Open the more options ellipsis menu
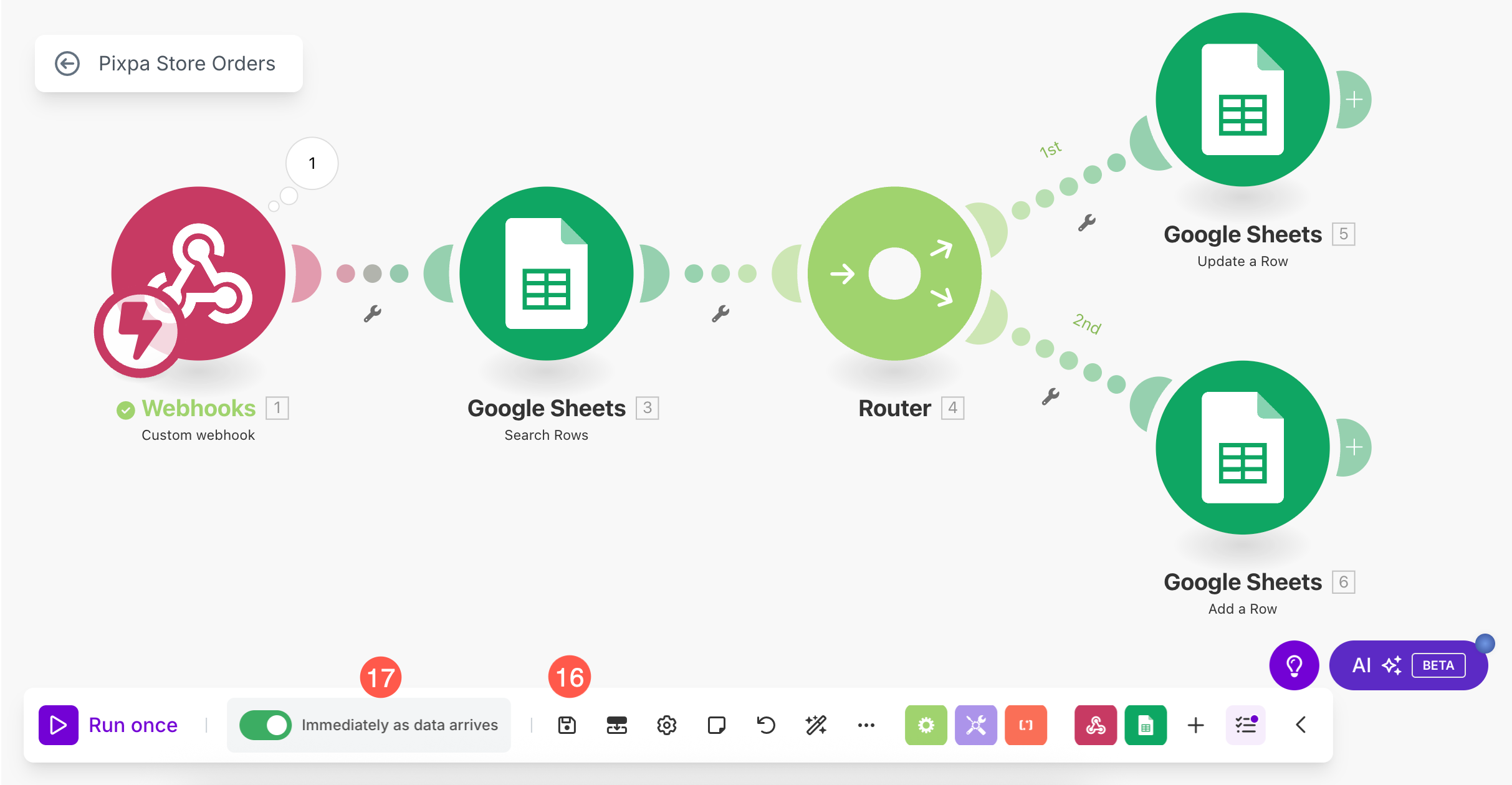This screenshot has height=785, width=1512. pyautogui.click(x=866, y=725)
